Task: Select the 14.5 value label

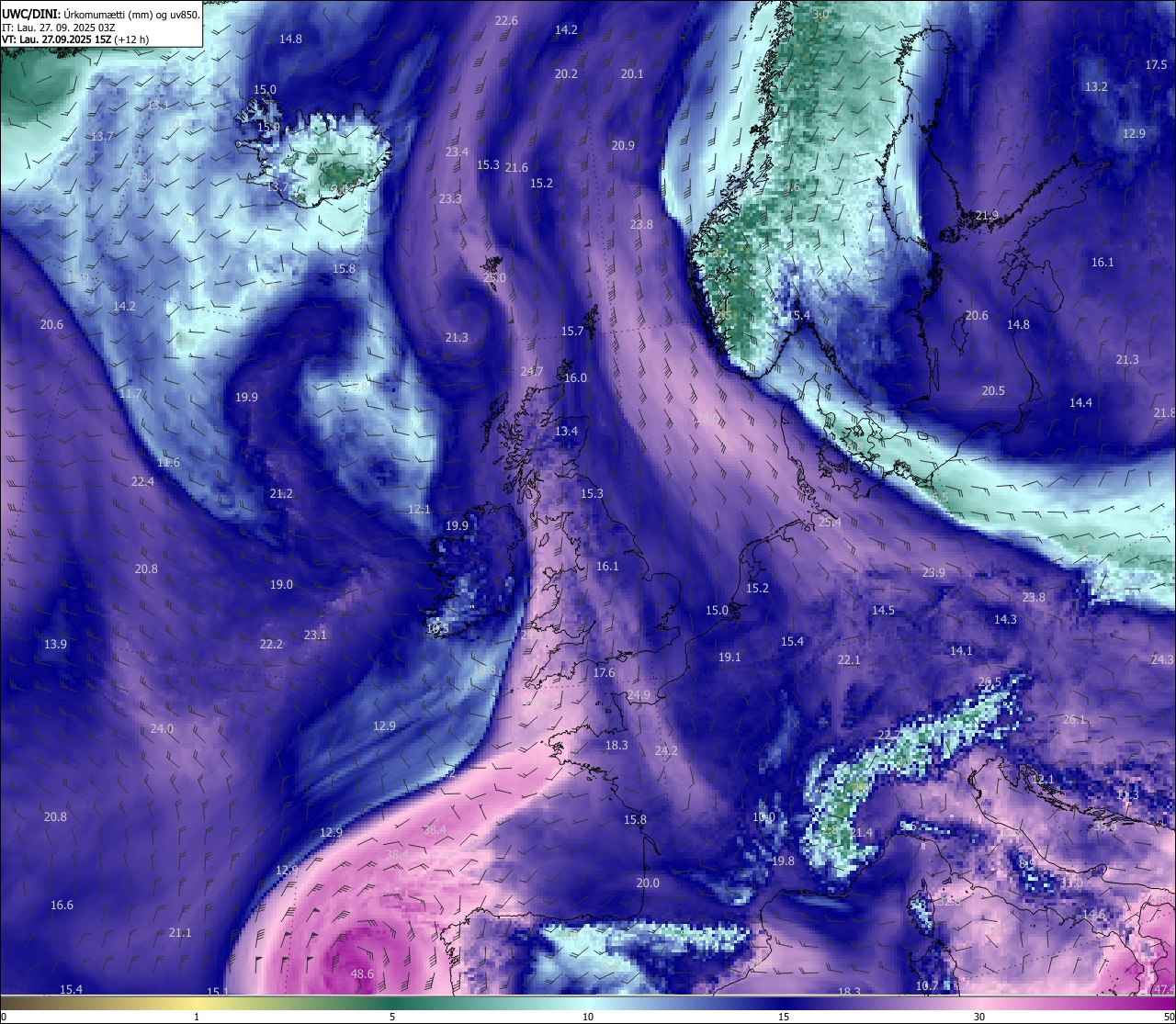Action: (883, 610)
